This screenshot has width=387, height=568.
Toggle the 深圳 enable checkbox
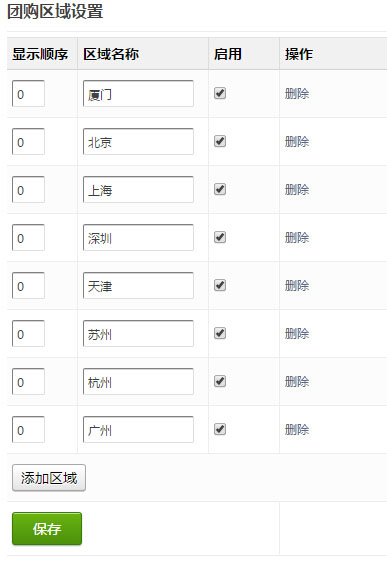click(x=220, y=237)
